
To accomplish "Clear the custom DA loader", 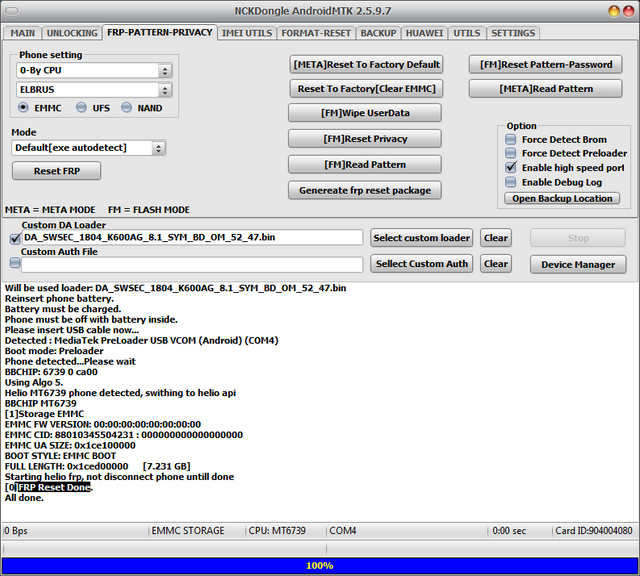I will [496, 238].
